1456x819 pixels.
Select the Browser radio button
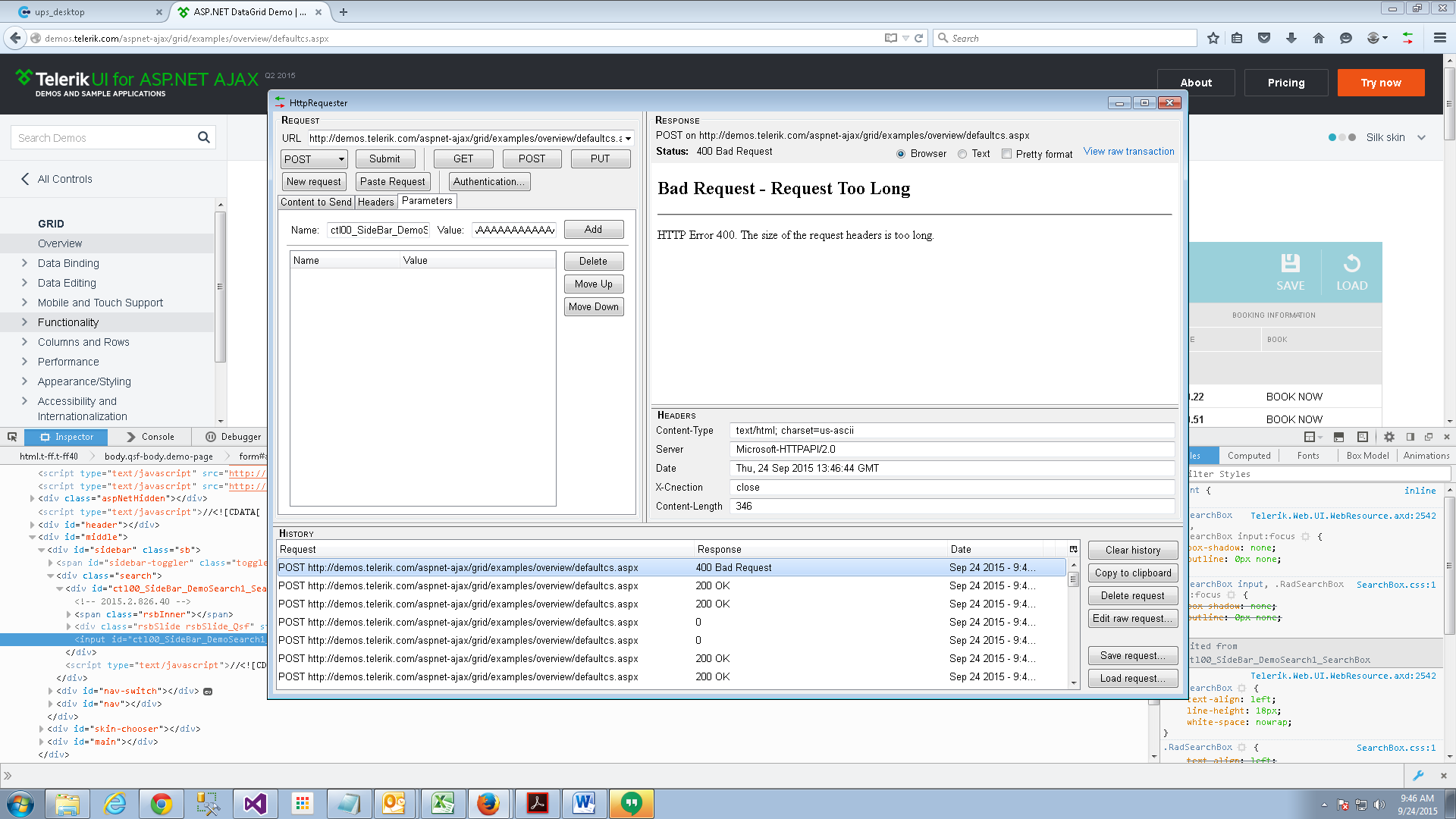(x=901, y=154)
